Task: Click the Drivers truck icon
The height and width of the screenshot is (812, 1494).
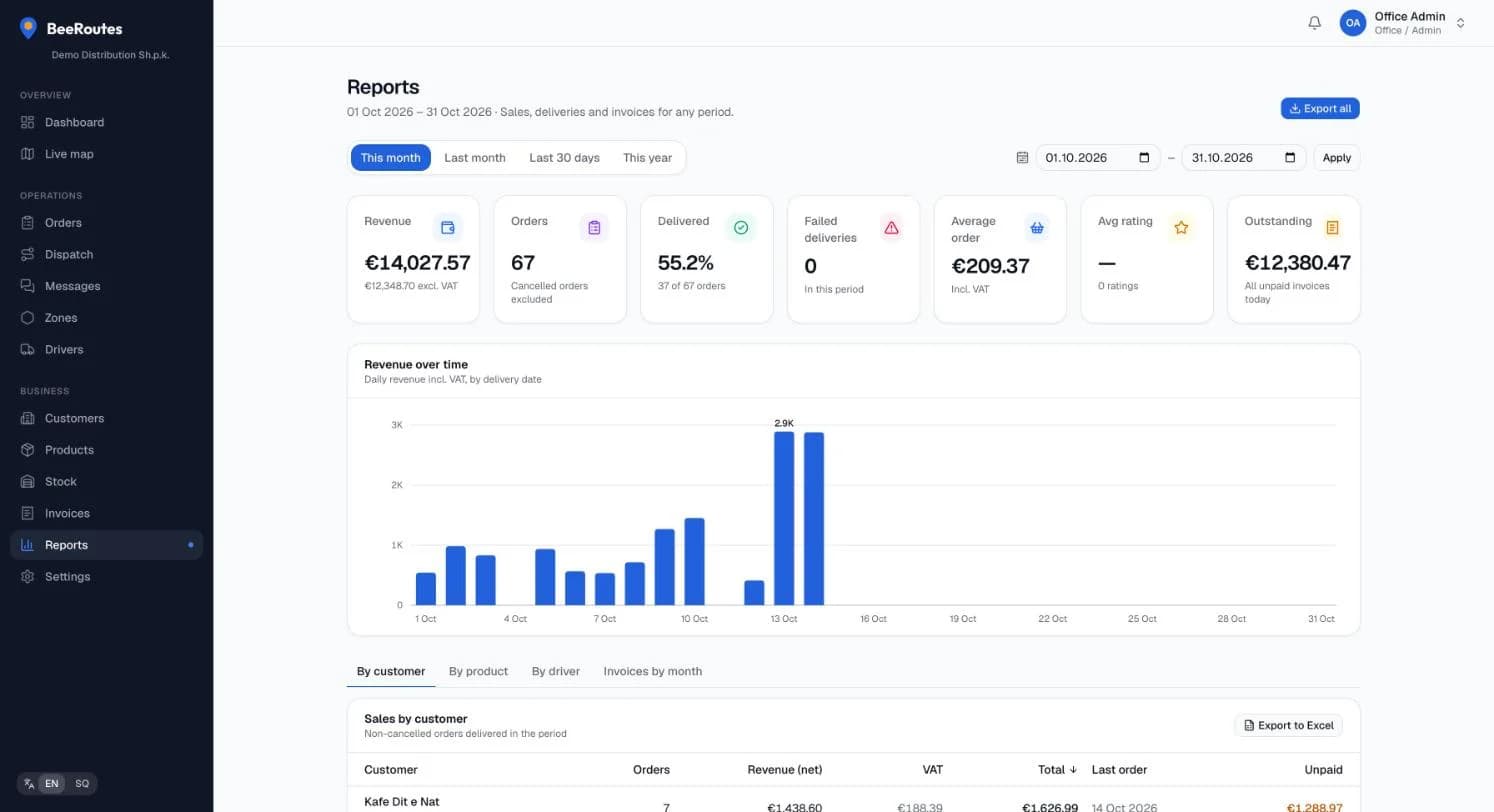Action: pyautogui.click(x=28, y=349)
